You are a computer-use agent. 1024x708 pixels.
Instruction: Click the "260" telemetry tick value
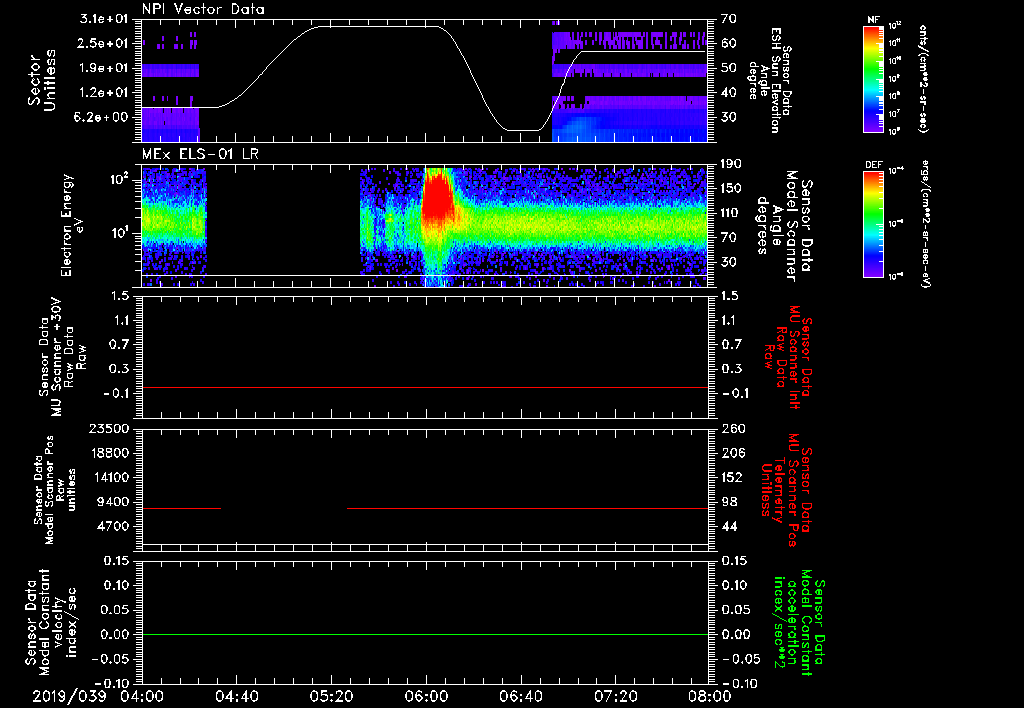pos(732,428)
